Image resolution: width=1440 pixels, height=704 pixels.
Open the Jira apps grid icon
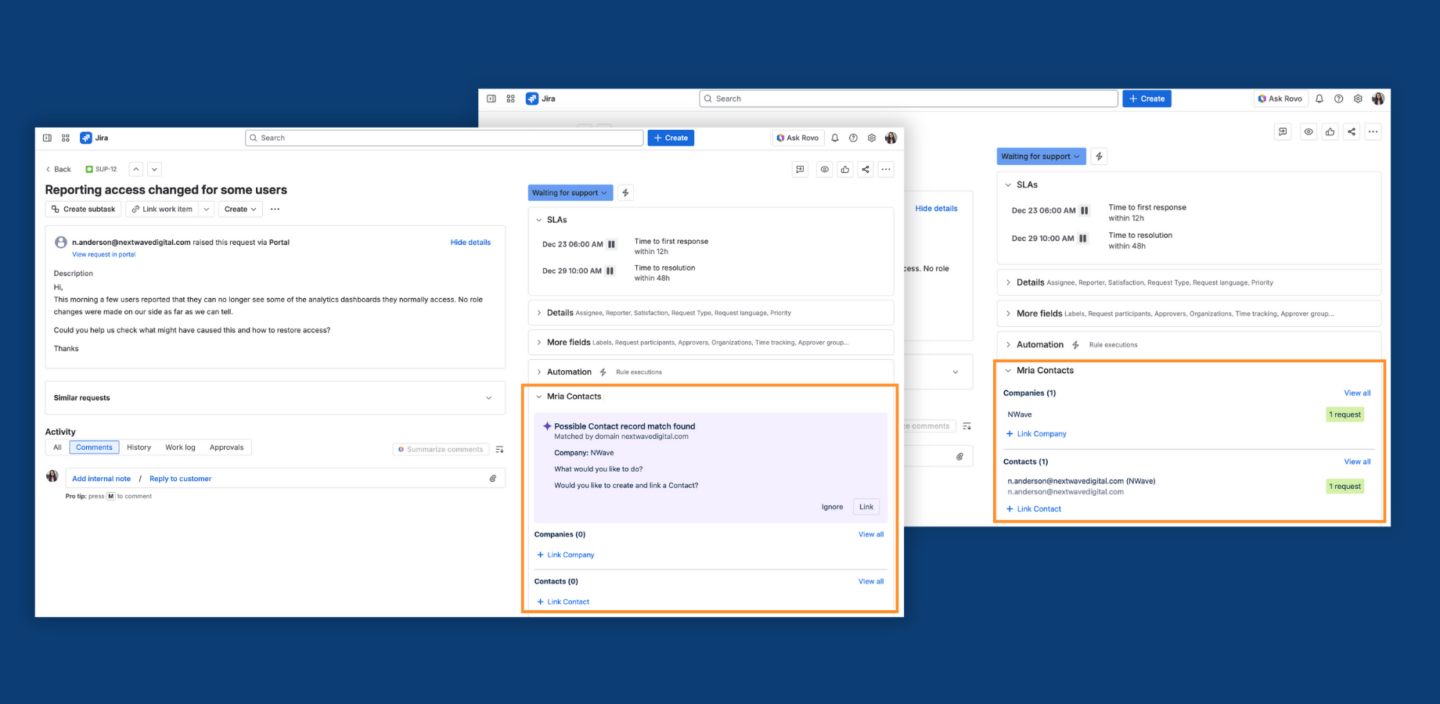(x=64, y=137)
